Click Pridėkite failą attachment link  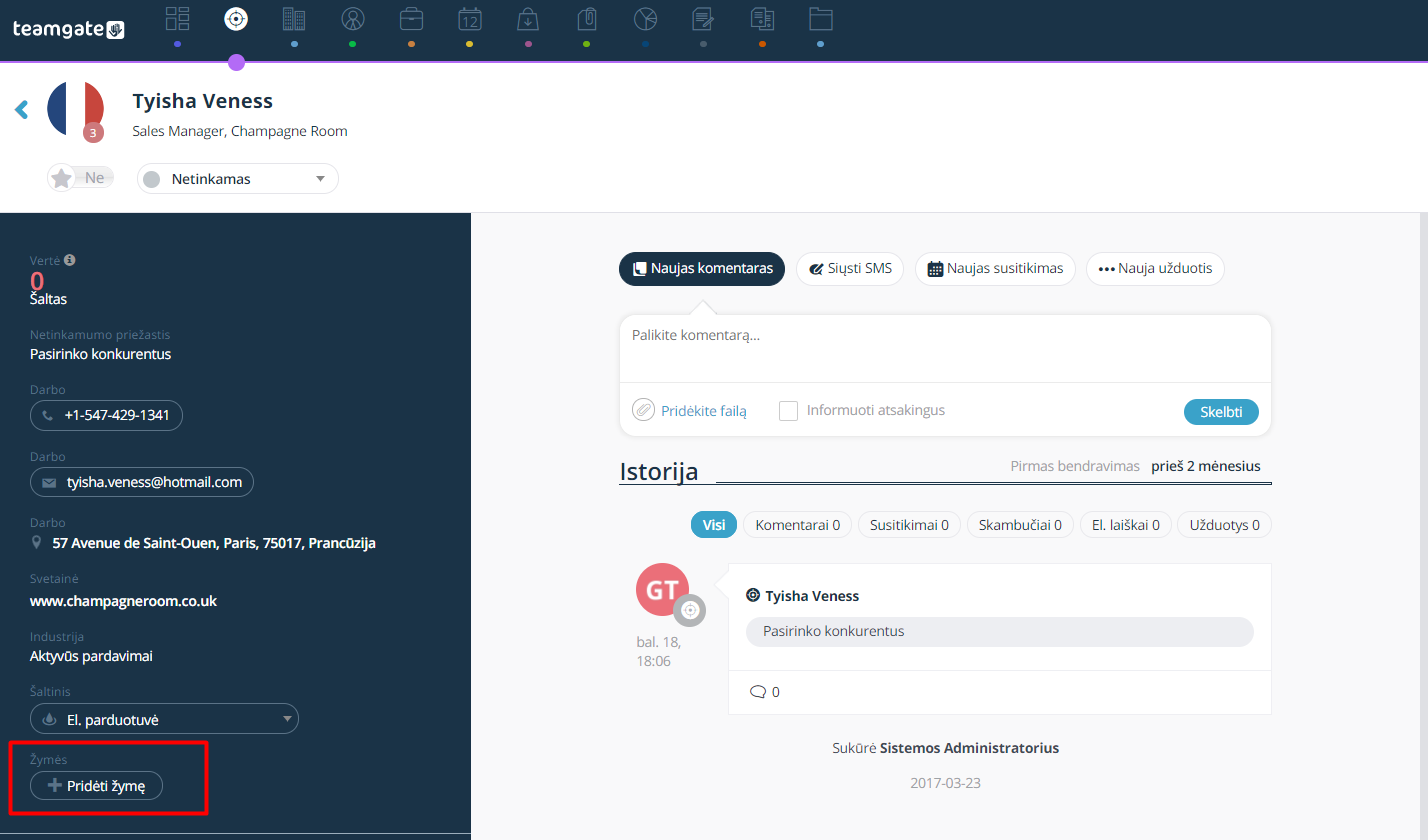(690, 410)
